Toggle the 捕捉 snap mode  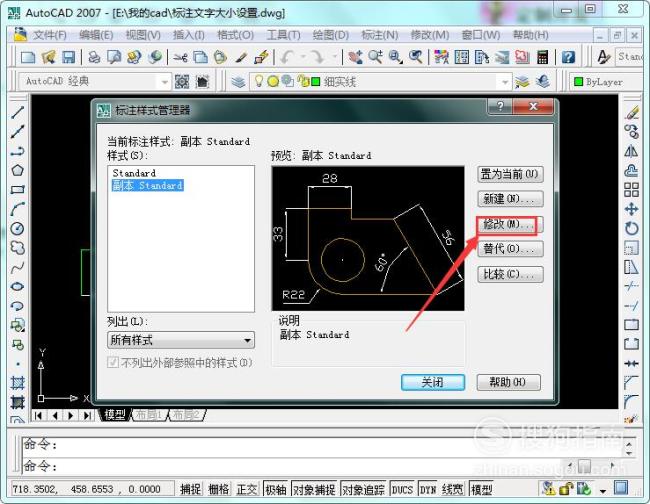coord(190,489)
